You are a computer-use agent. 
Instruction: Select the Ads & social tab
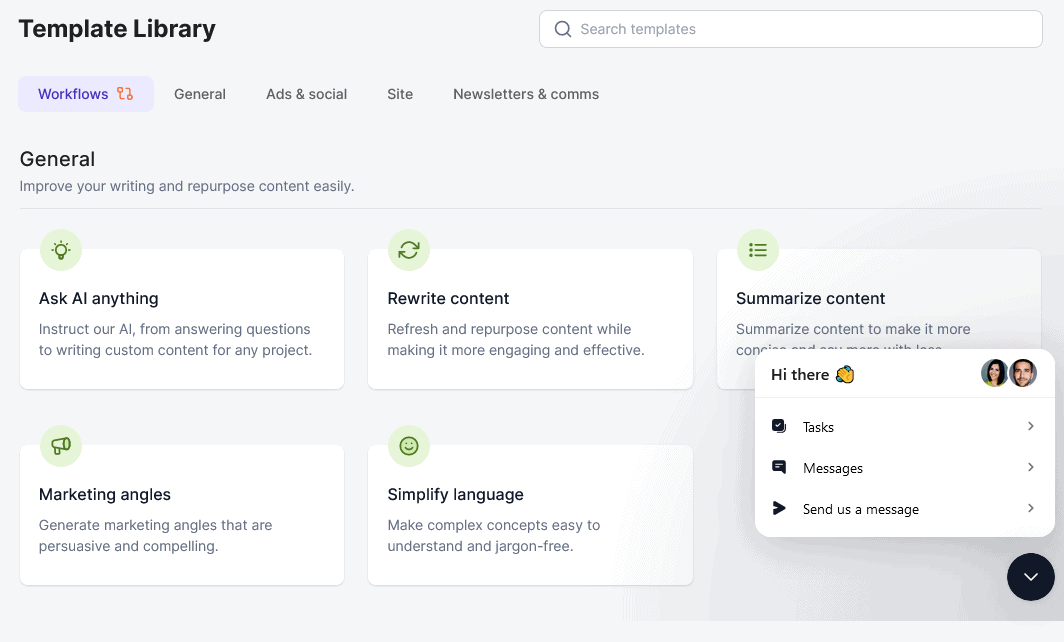306,94
